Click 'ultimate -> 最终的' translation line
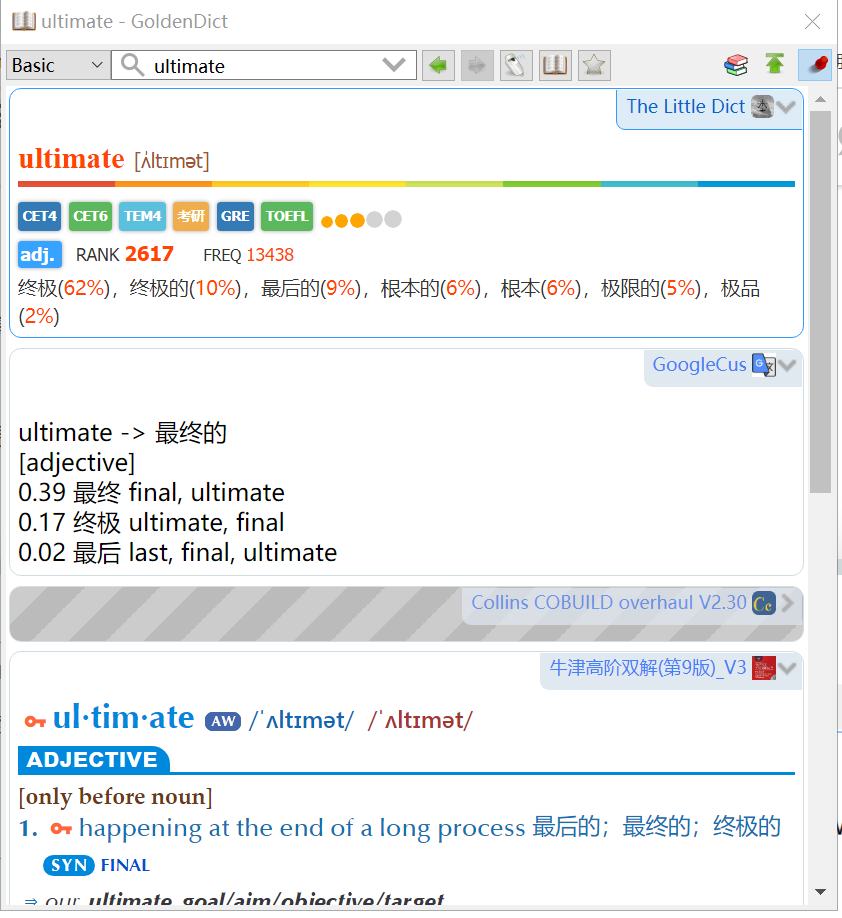This screenshot has width=842, height=918. point(122,433)
